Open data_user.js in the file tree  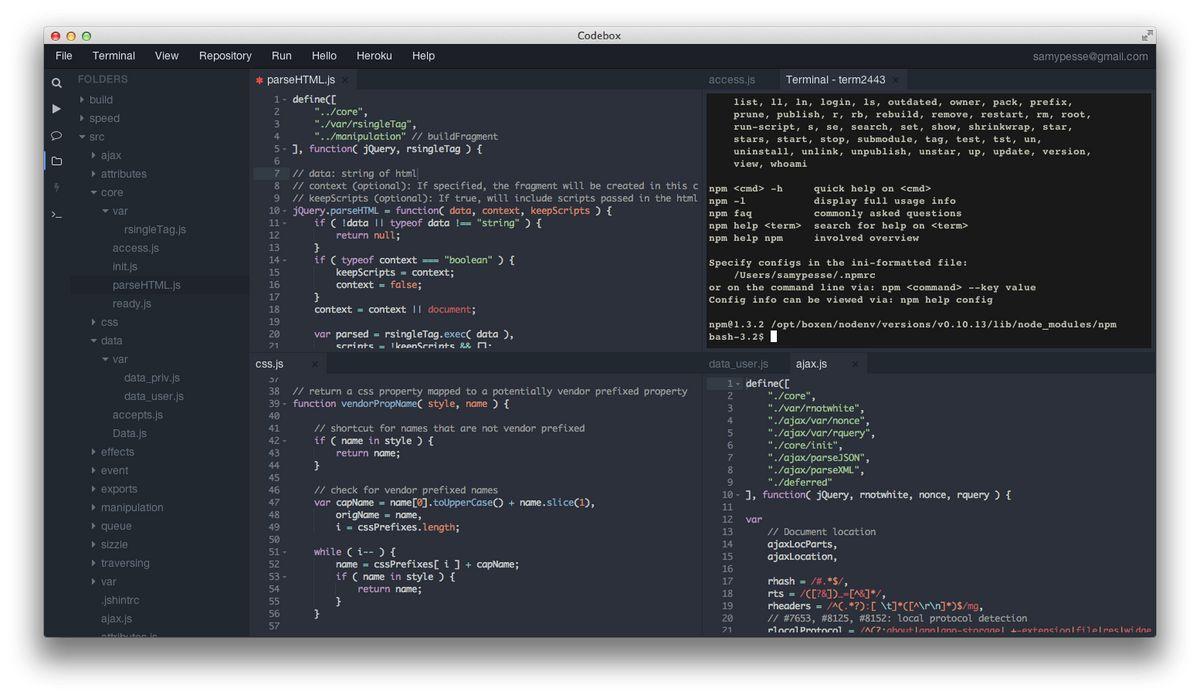(x=154, y=396)
